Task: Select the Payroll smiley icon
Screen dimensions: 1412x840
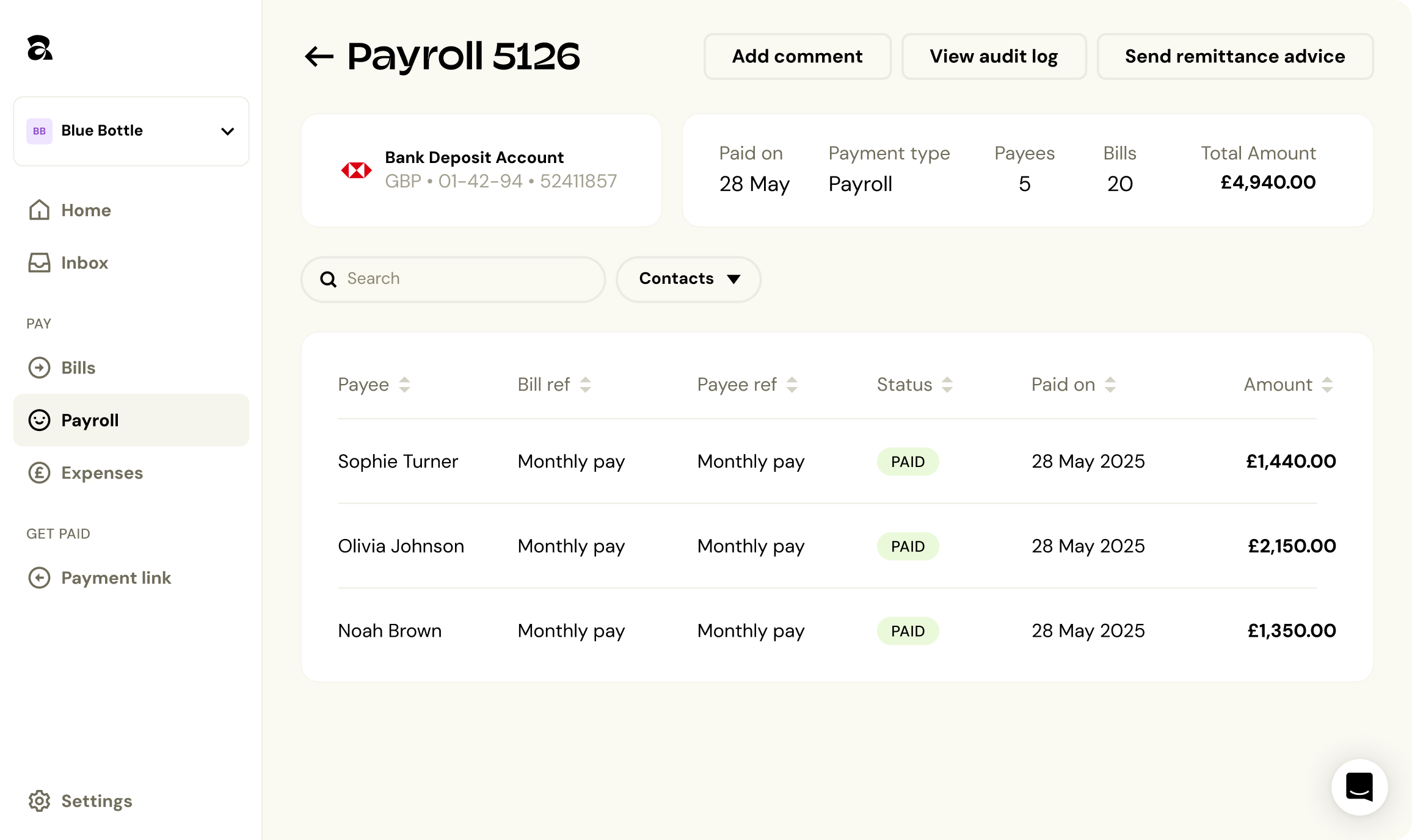Action: point(38,420)
